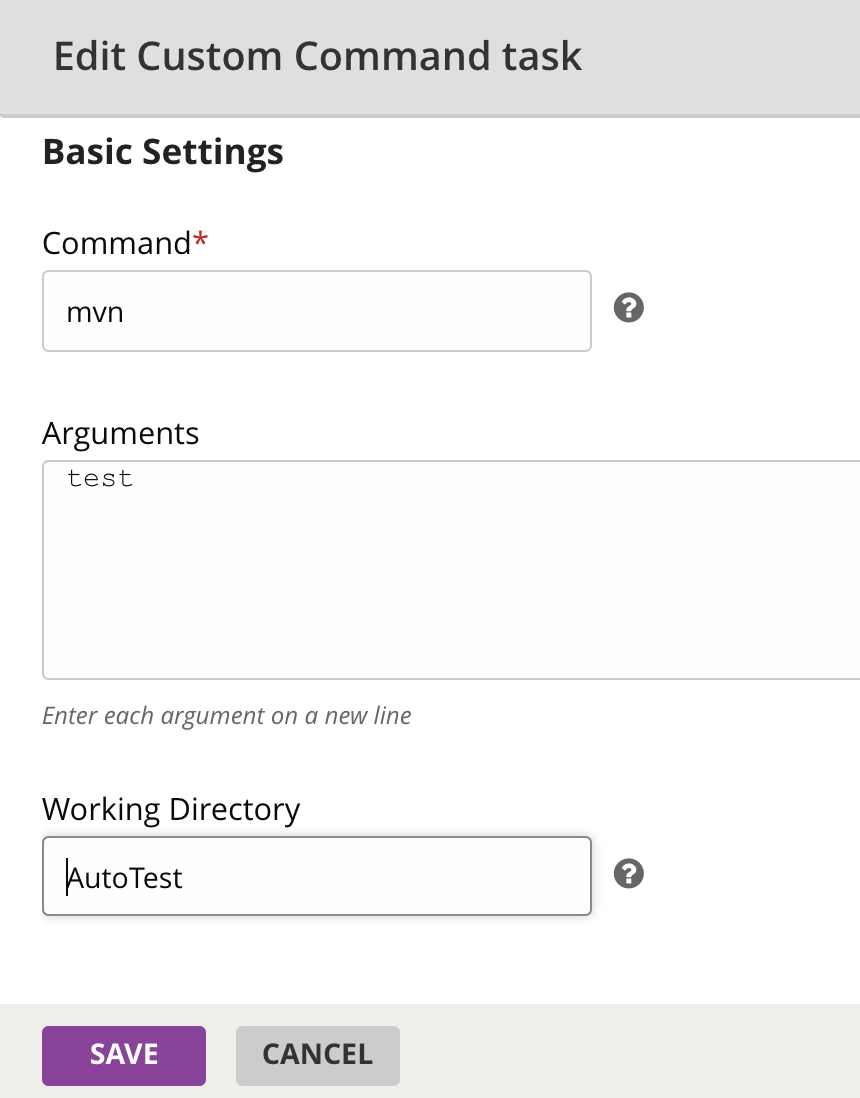Select the Working Directory input field
Screen dimensions: 860x1098
point(316,876)
